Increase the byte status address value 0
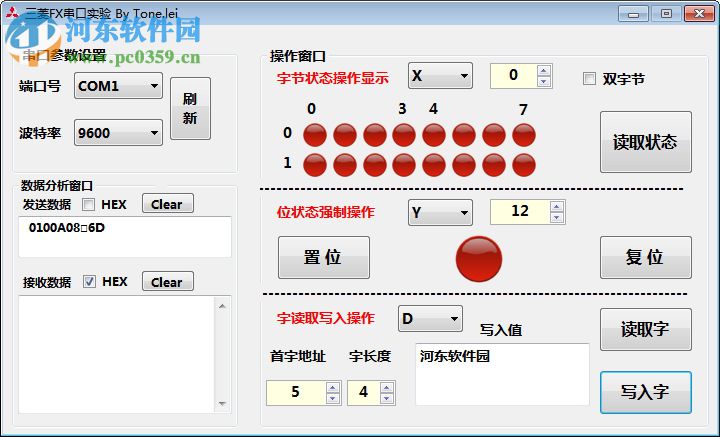 (x=544, y=70)
